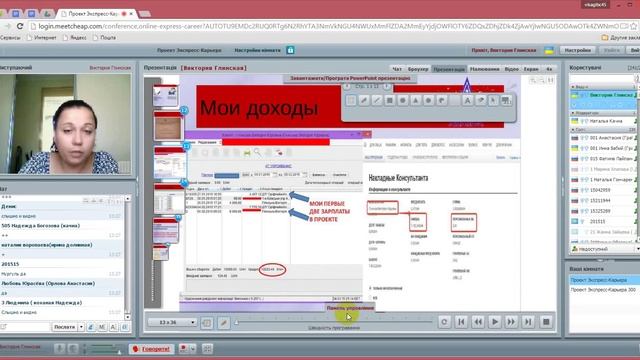Switch to the Чат tab
The image size is (640, 360).
click(x=396, y=69)
